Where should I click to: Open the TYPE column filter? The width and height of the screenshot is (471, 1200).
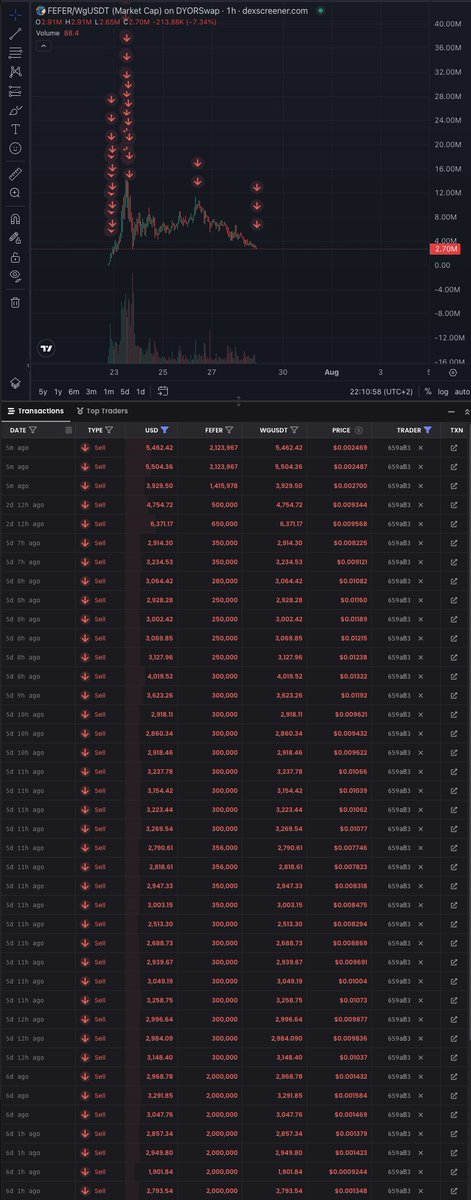(109, 430)
